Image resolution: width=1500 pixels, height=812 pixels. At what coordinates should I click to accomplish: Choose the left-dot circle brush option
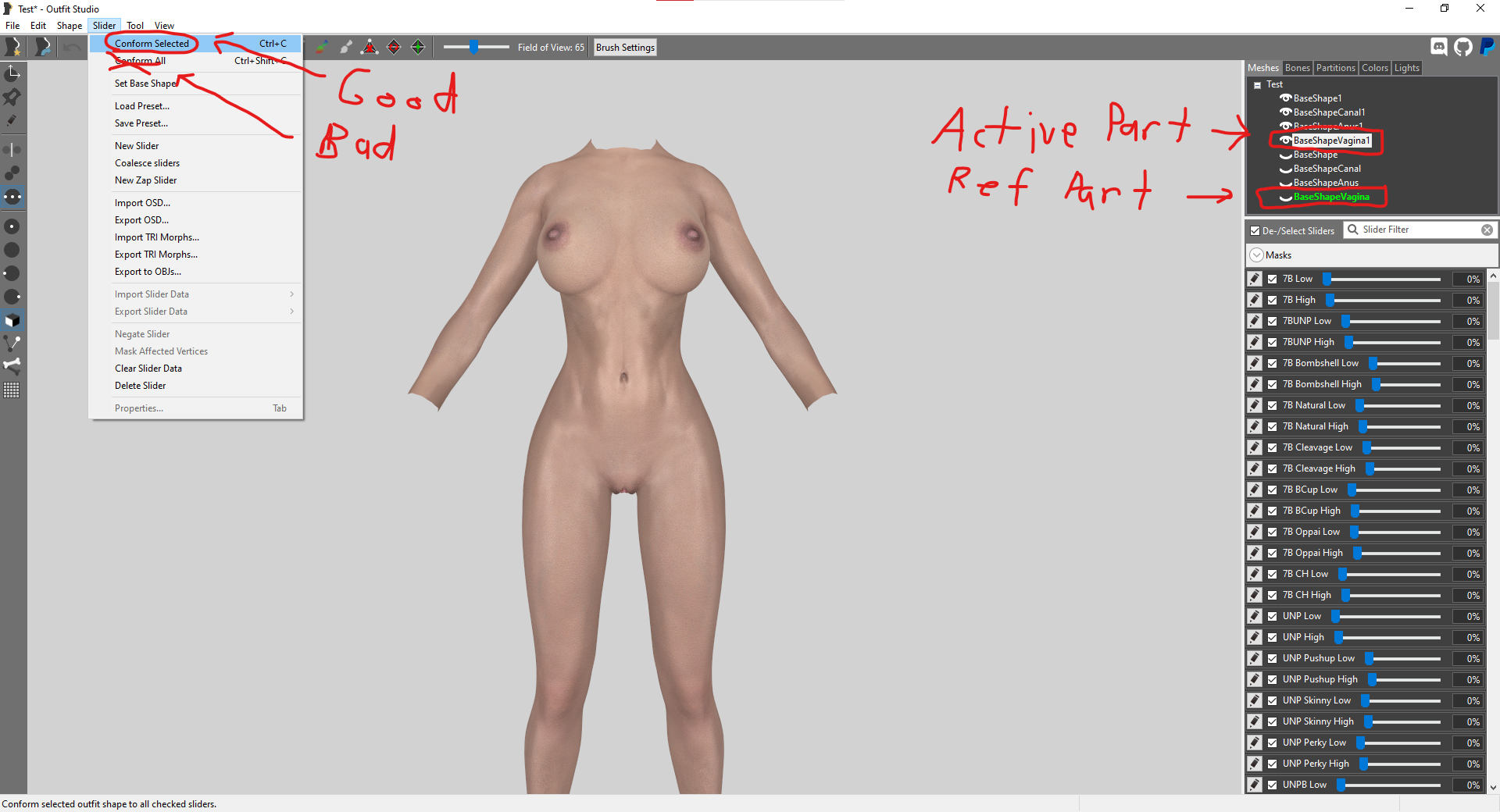tap(12, 273)
